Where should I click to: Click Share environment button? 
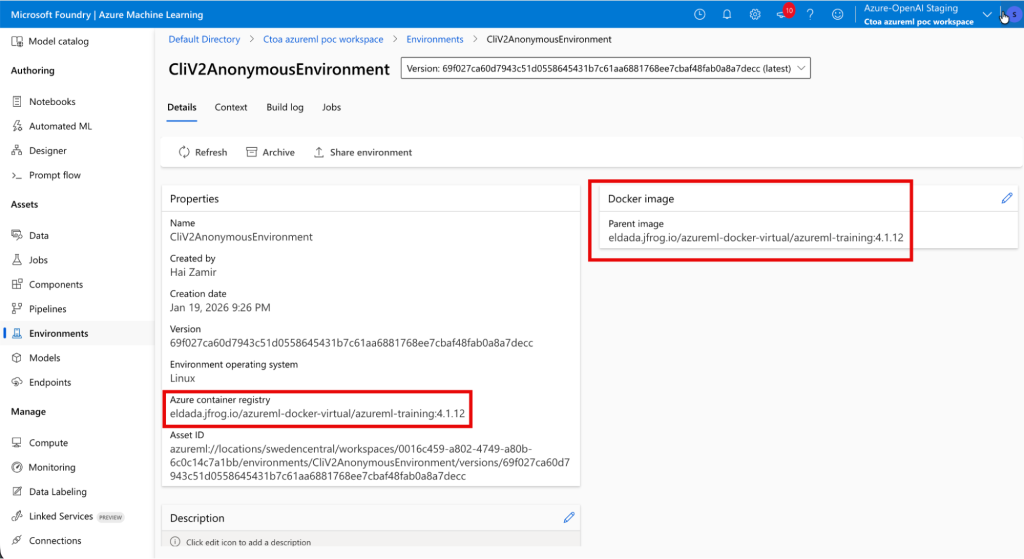362,152
